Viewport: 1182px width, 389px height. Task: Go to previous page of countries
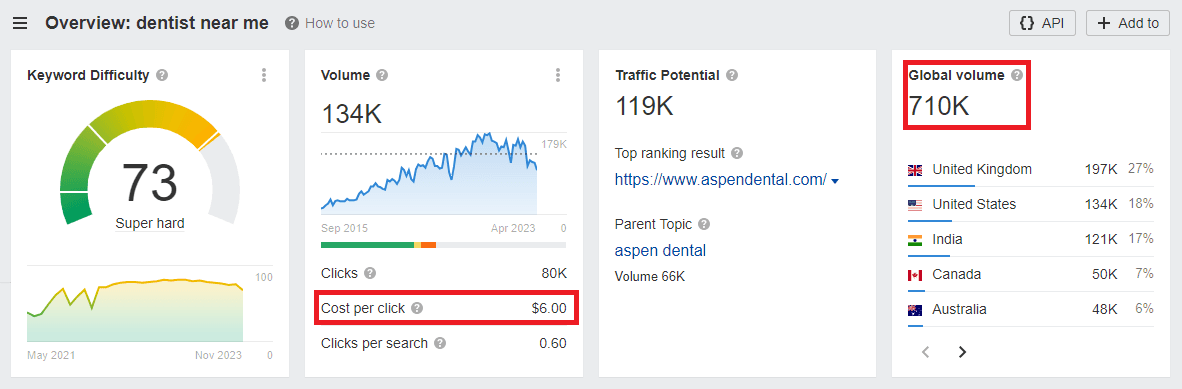[926, 352]
